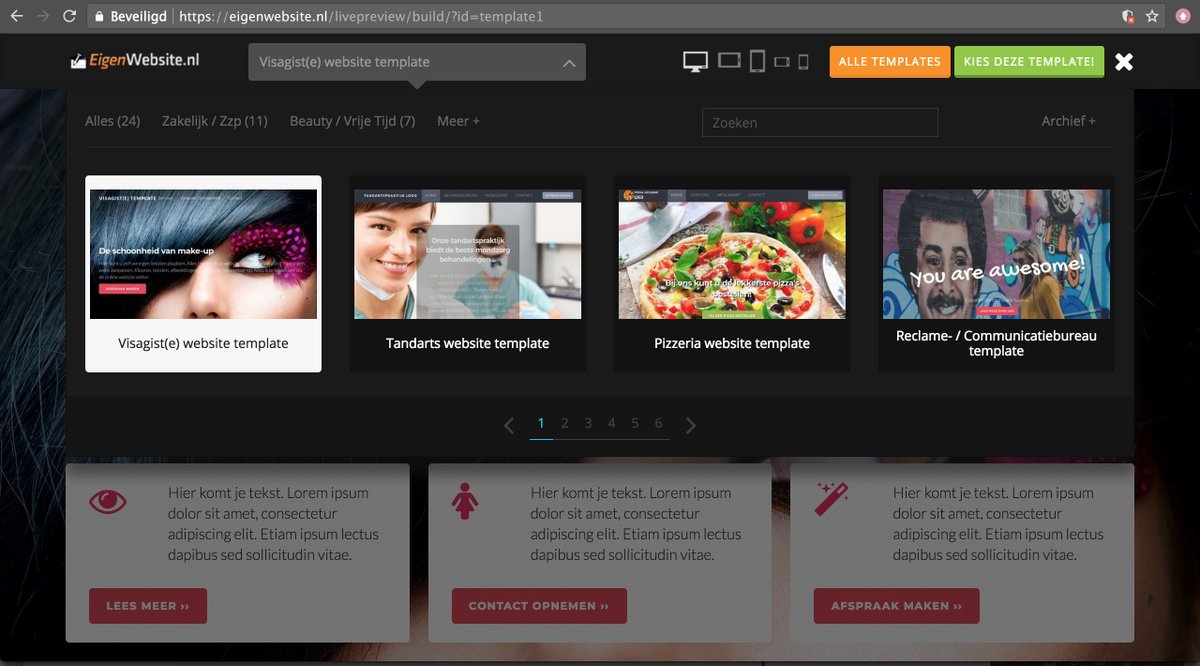Image resolution: width=1200 pixels, height=666 pixels.
Task: Go forward with browser forward arrow
Action: pyautogui.click(x=42, y=16)
